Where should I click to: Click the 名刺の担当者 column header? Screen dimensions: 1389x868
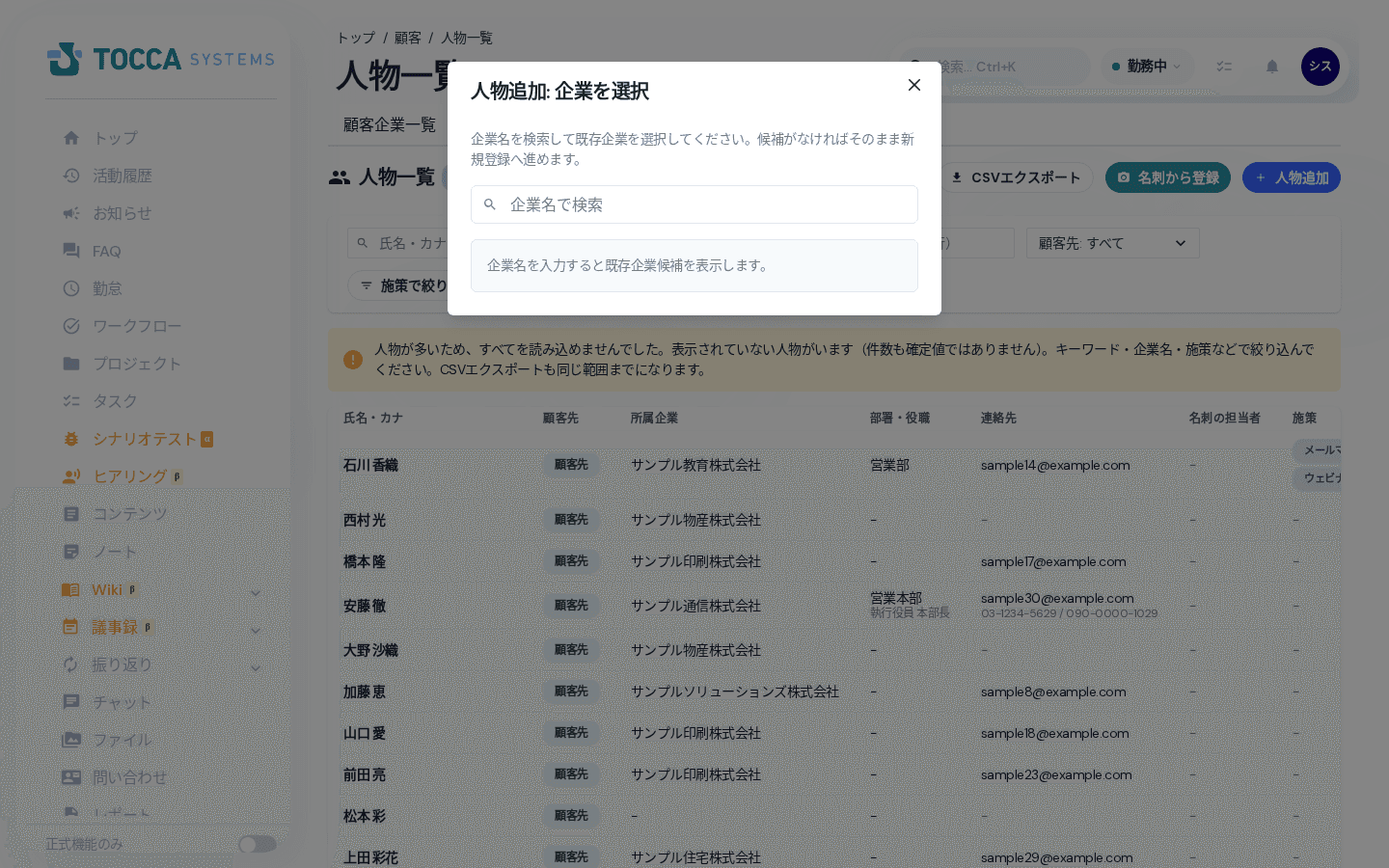point(1224,418)
